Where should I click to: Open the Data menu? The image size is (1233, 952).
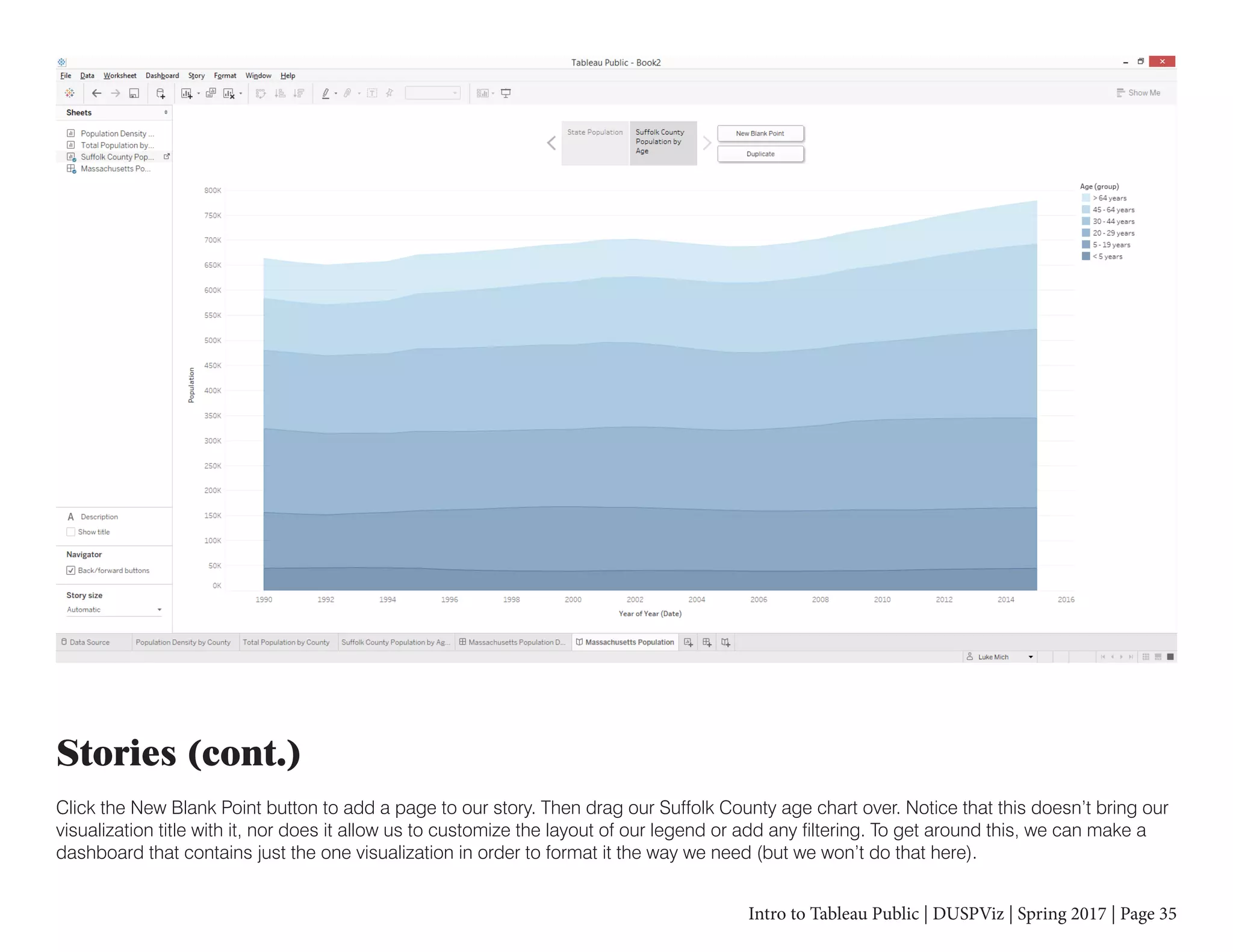point(87,76)
